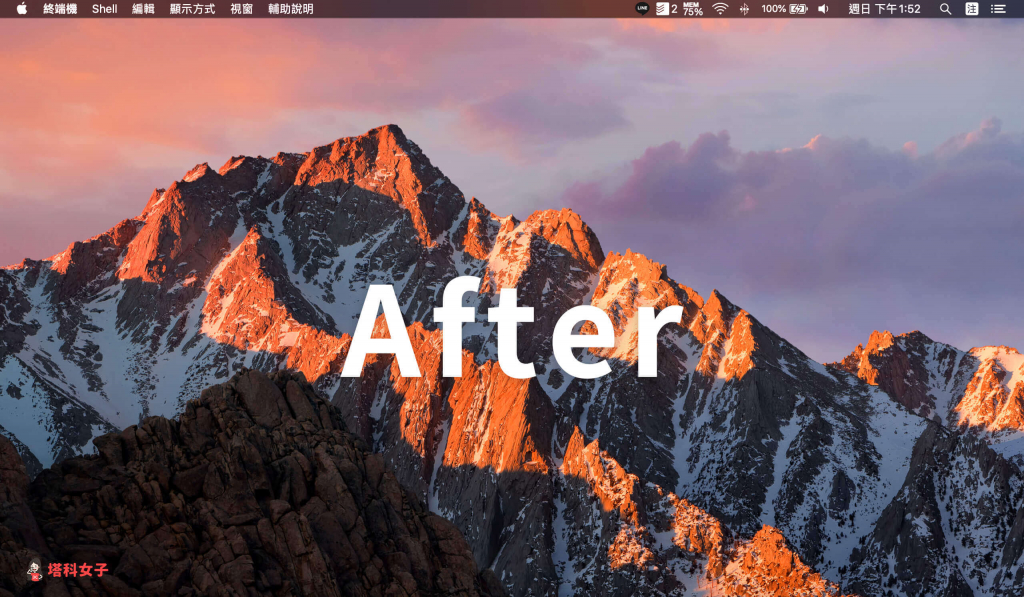Open Spotlight search
The width and height of the screenshot is (1024, 597).
click(x=945, y=8)
